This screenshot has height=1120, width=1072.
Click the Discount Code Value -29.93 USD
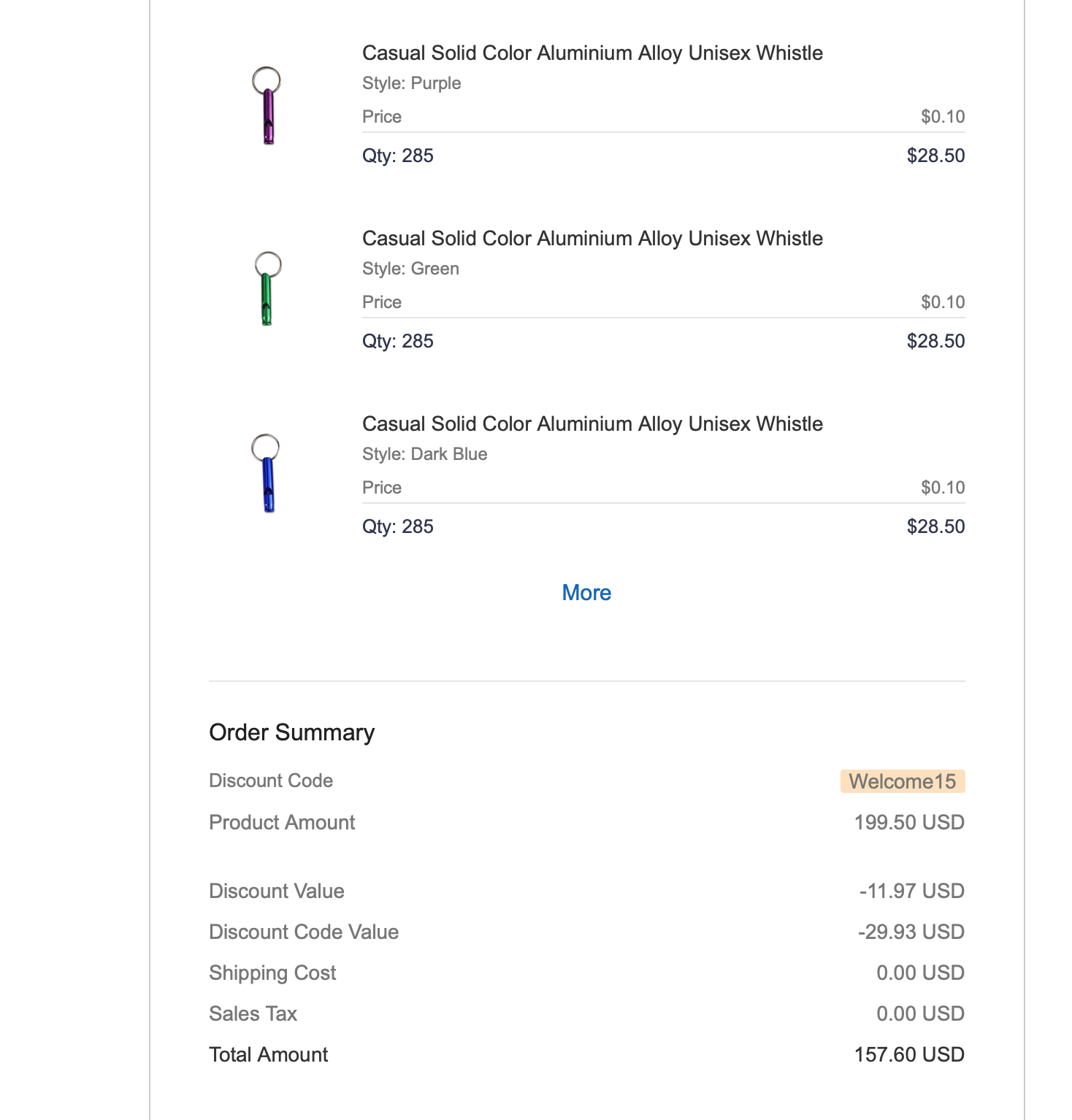click(911, 932)
